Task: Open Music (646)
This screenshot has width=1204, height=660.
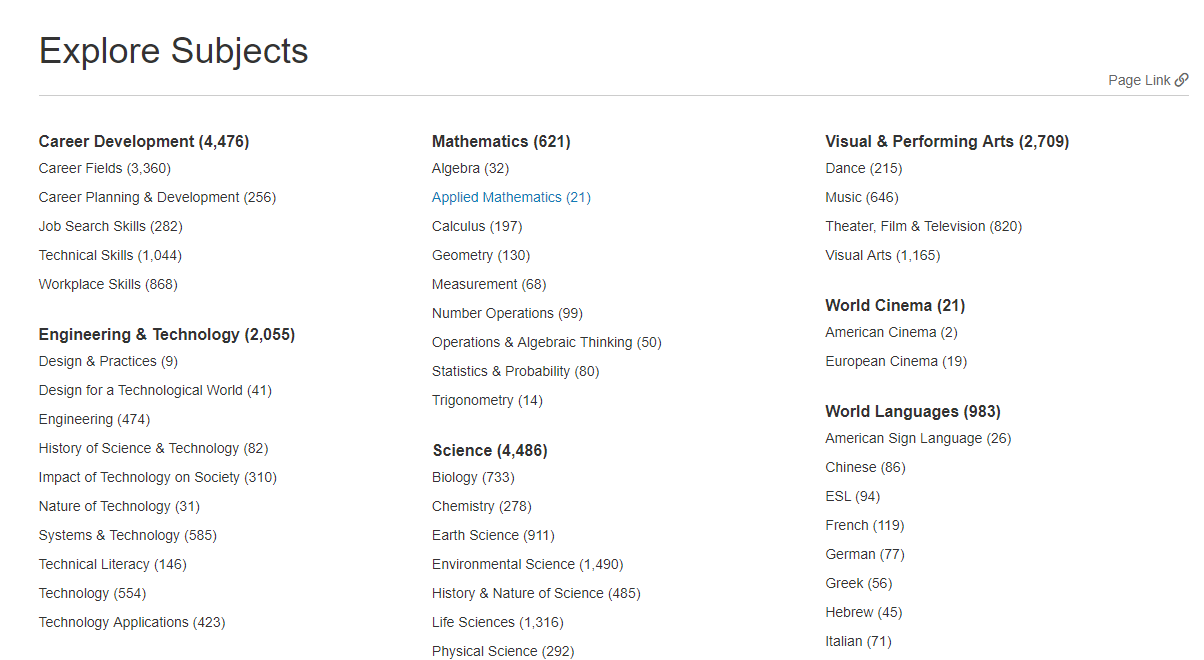Action: point(862,197)
